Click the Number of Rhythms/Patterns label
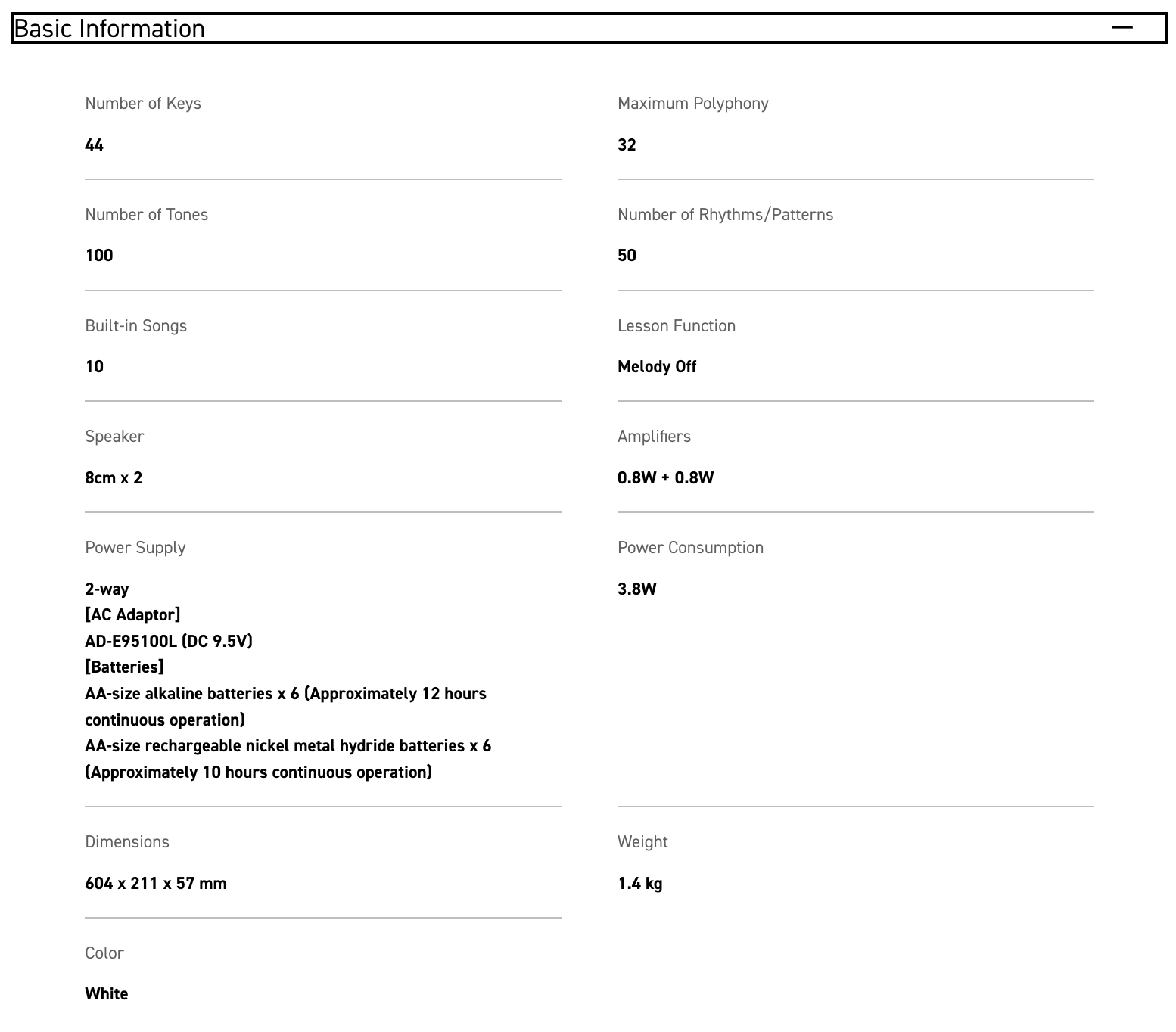 point(725,215)
